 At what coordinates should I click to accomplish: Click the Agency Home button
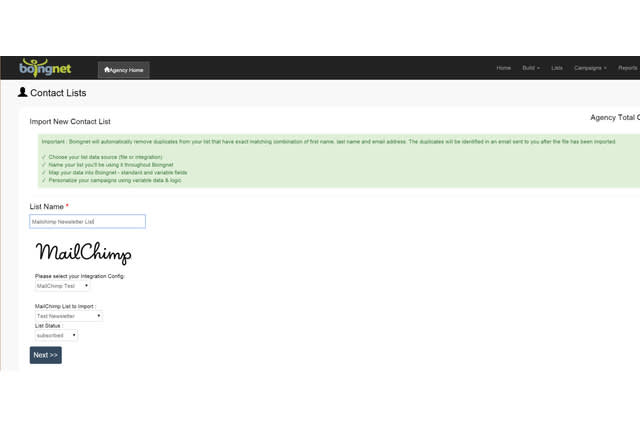[124, 70]
